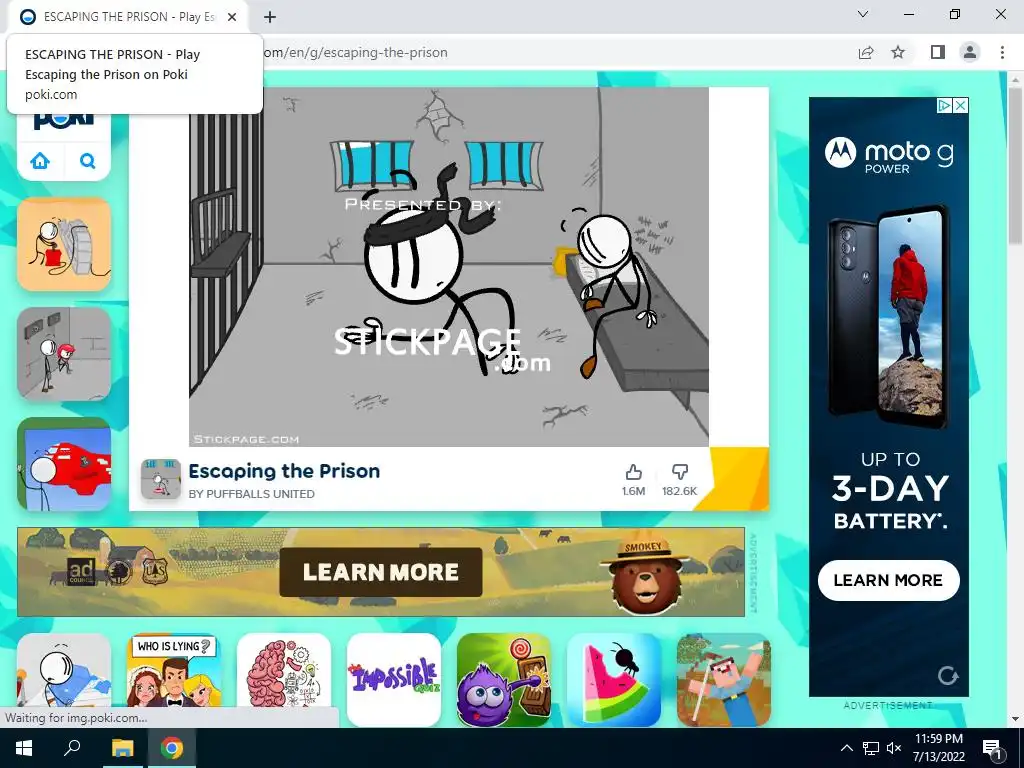Screen dimensions: 1024x768
Task: Open the watermelon slice ant game thumbnail
Action: [614, 679]
